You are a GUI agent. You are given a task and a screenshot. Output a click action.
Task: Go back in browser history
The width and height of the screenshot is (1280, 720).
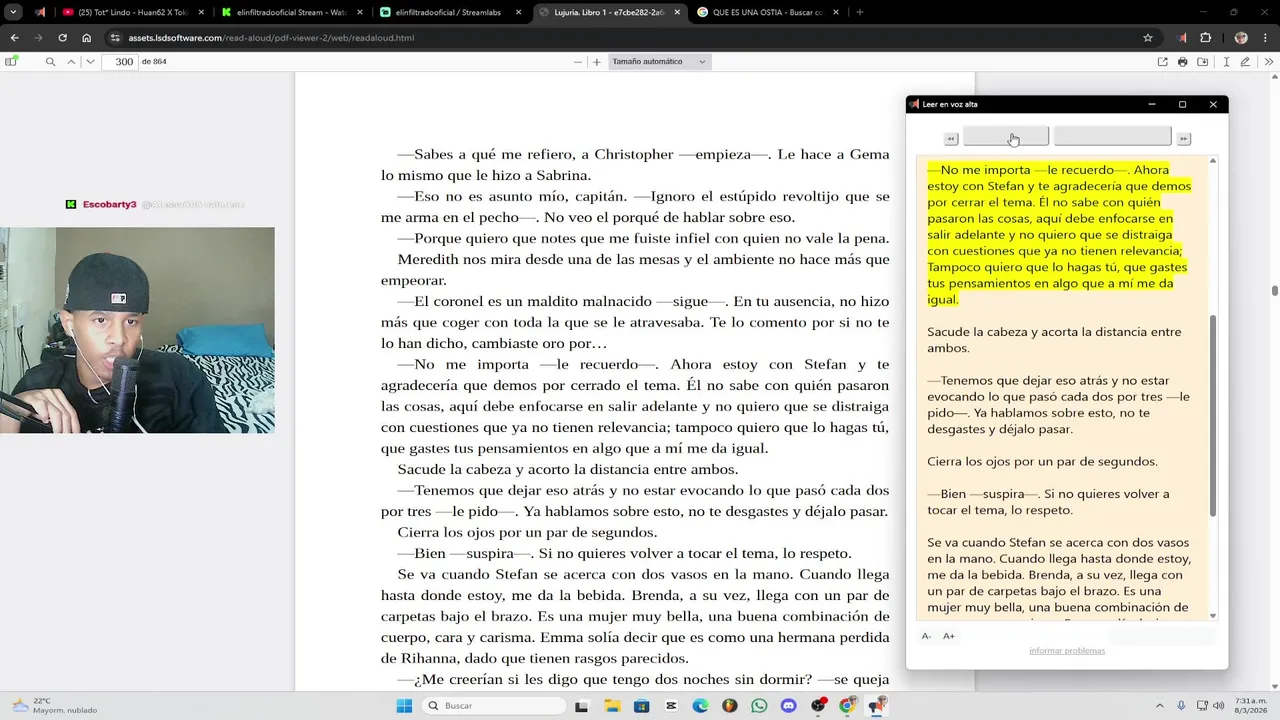tap(14, 38)
